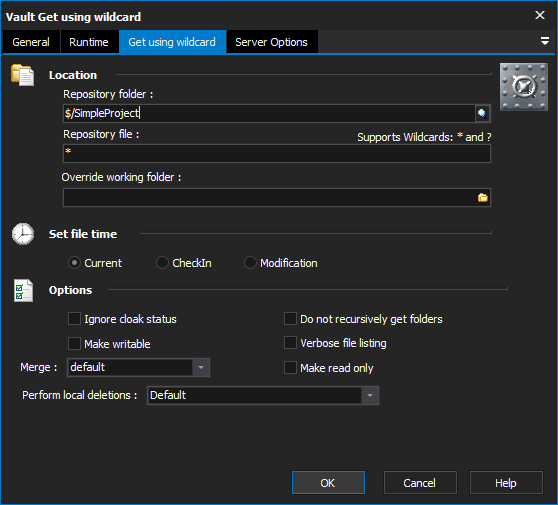Click the Options checklist icon

pyautogui.click(x=23, y=290)
